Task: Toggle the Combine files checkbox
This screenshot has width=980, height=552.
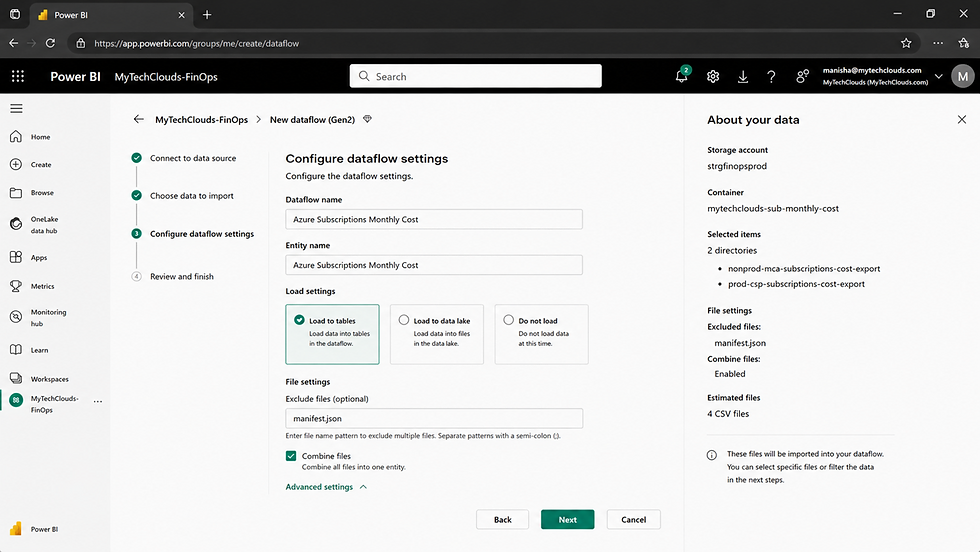Action: 291,456
